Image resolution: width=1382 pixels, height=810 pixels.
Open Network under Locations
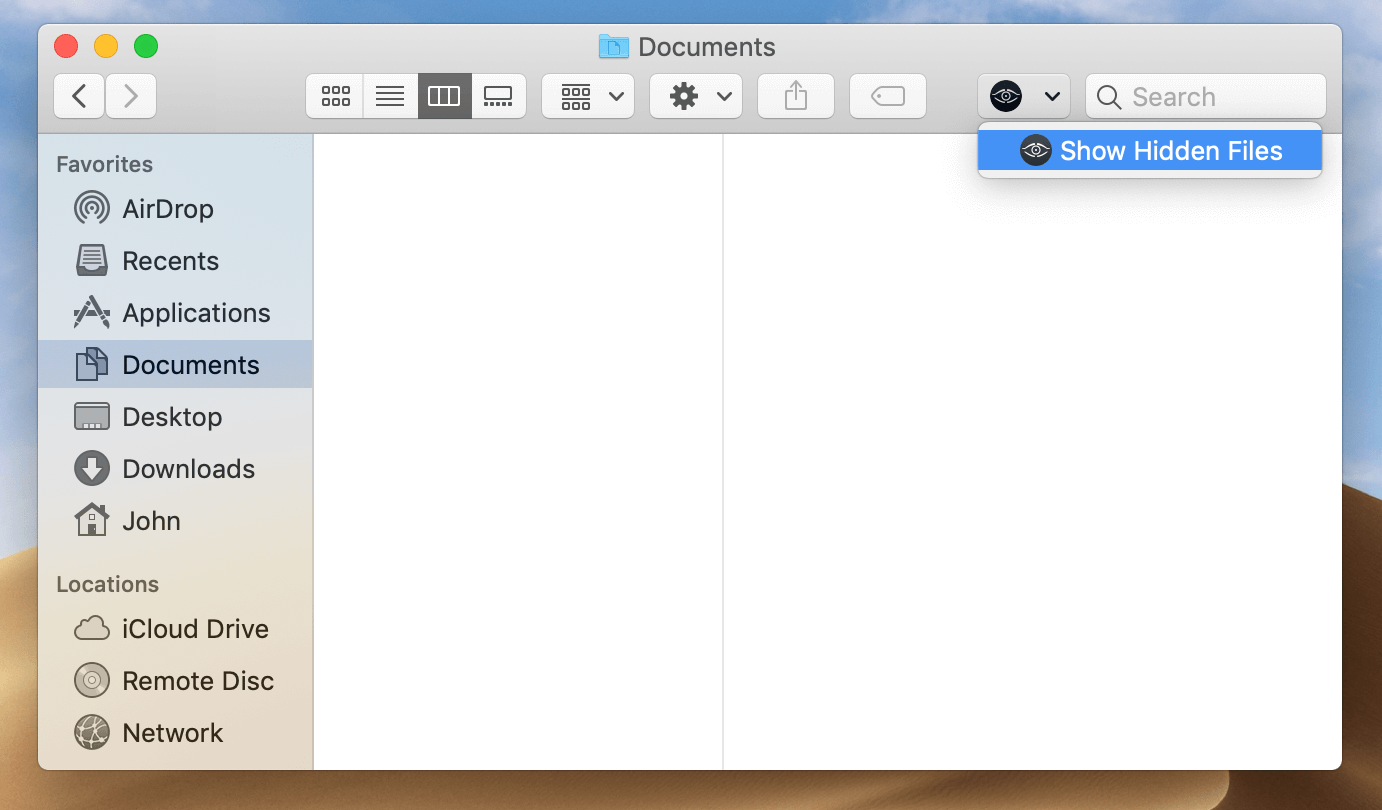172,732
